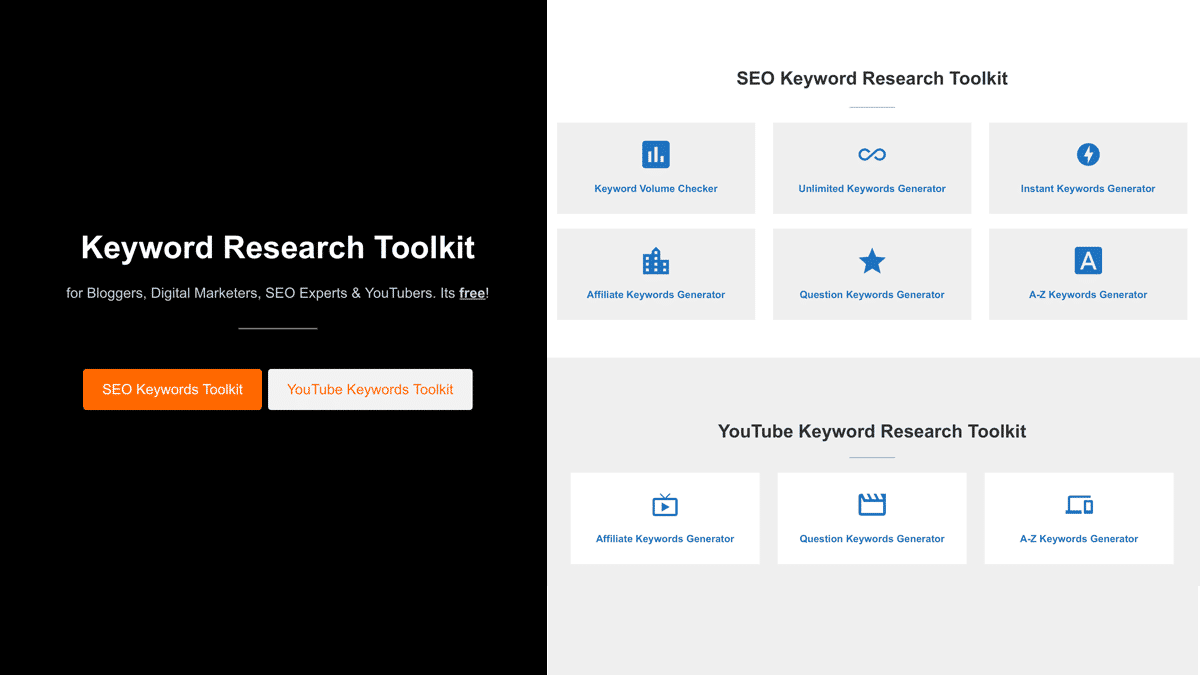Open YouTube A-Z Keywords Generator link
This screenshot has height=675, width=1200.
1079,538
